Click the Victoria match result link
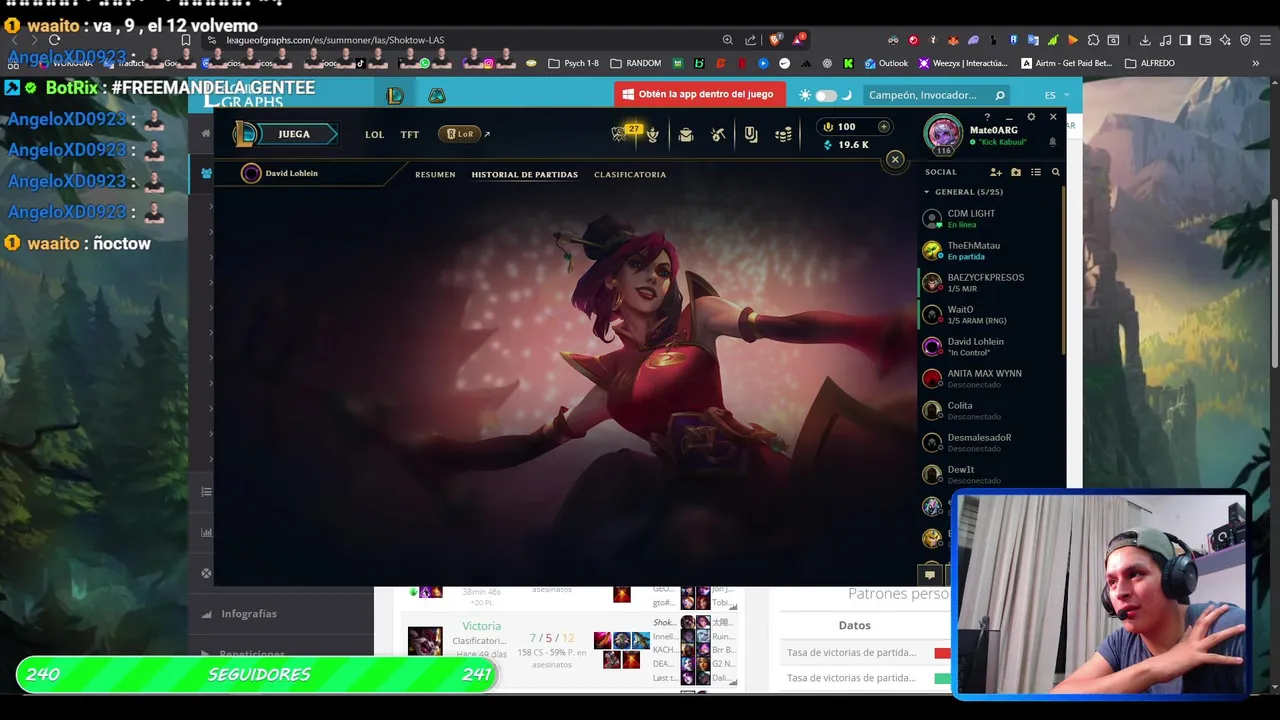This screenshot has width=1280, height=720. coord(481,626)
